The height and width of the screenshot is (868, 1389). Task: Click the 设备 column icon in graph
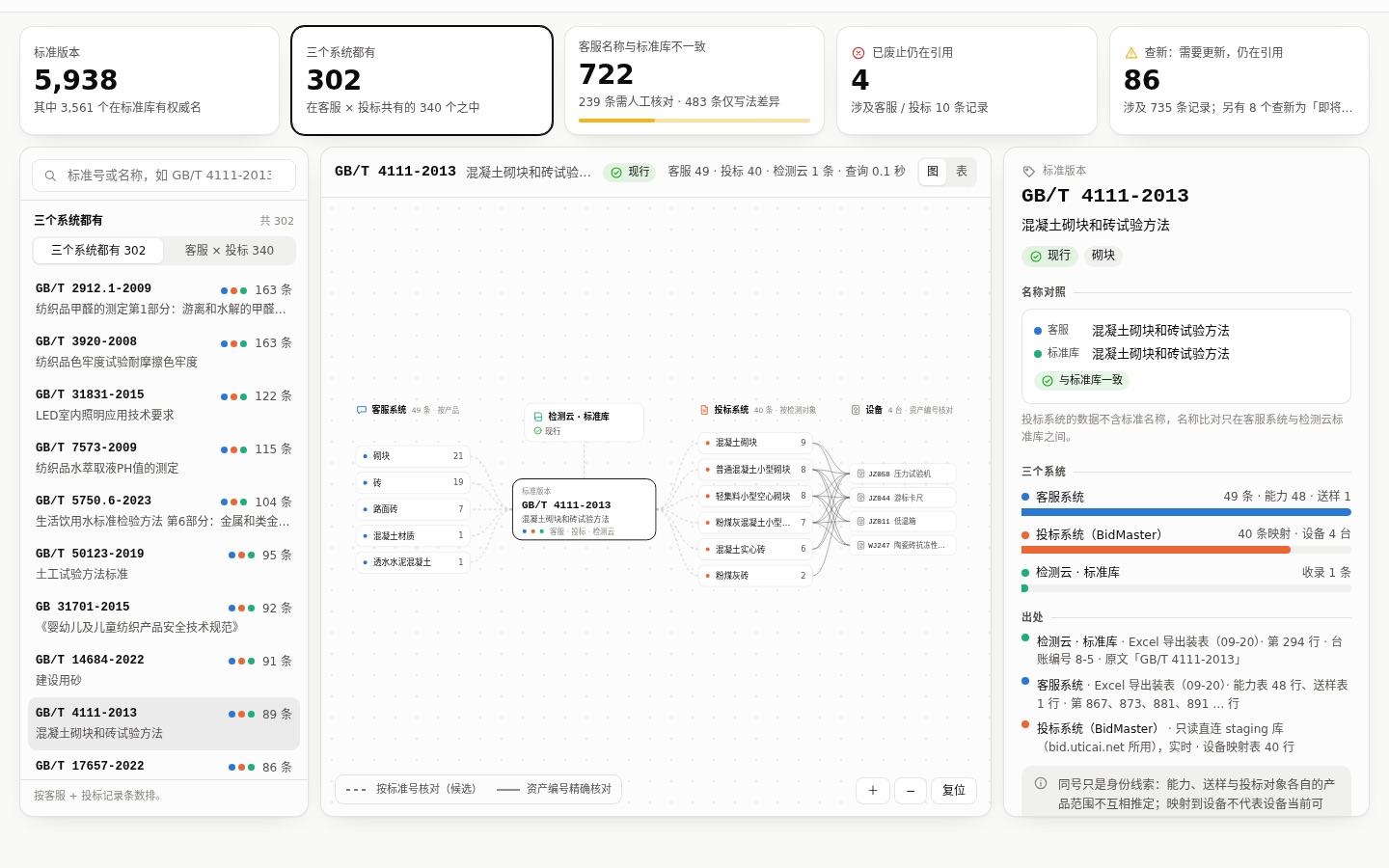pos(856,410)
